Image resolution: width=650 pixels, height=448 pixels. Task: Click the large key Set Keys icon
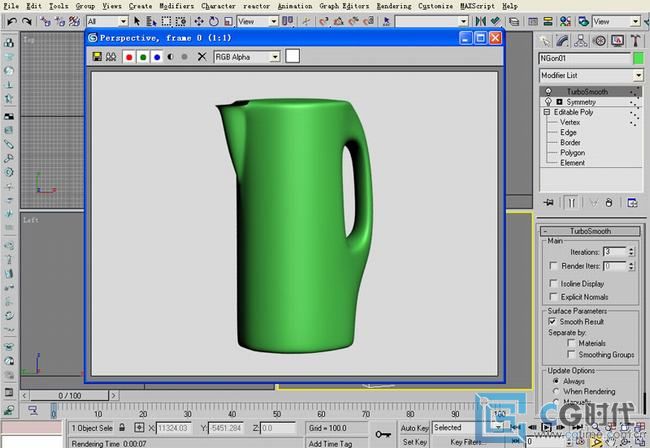point(383,434)
